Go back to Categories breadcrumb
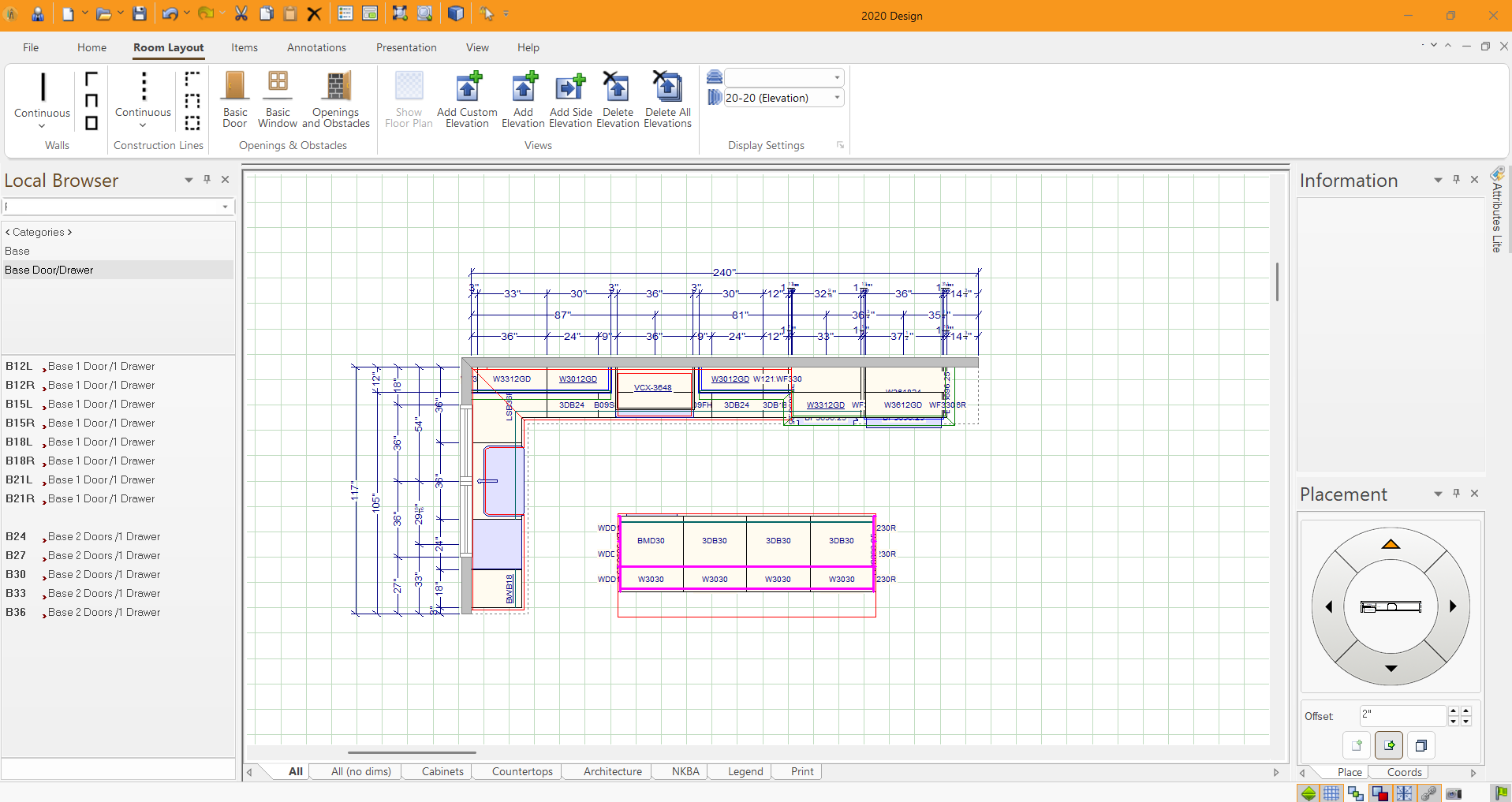The image size is (1512, 802). (x=39, y=232)
